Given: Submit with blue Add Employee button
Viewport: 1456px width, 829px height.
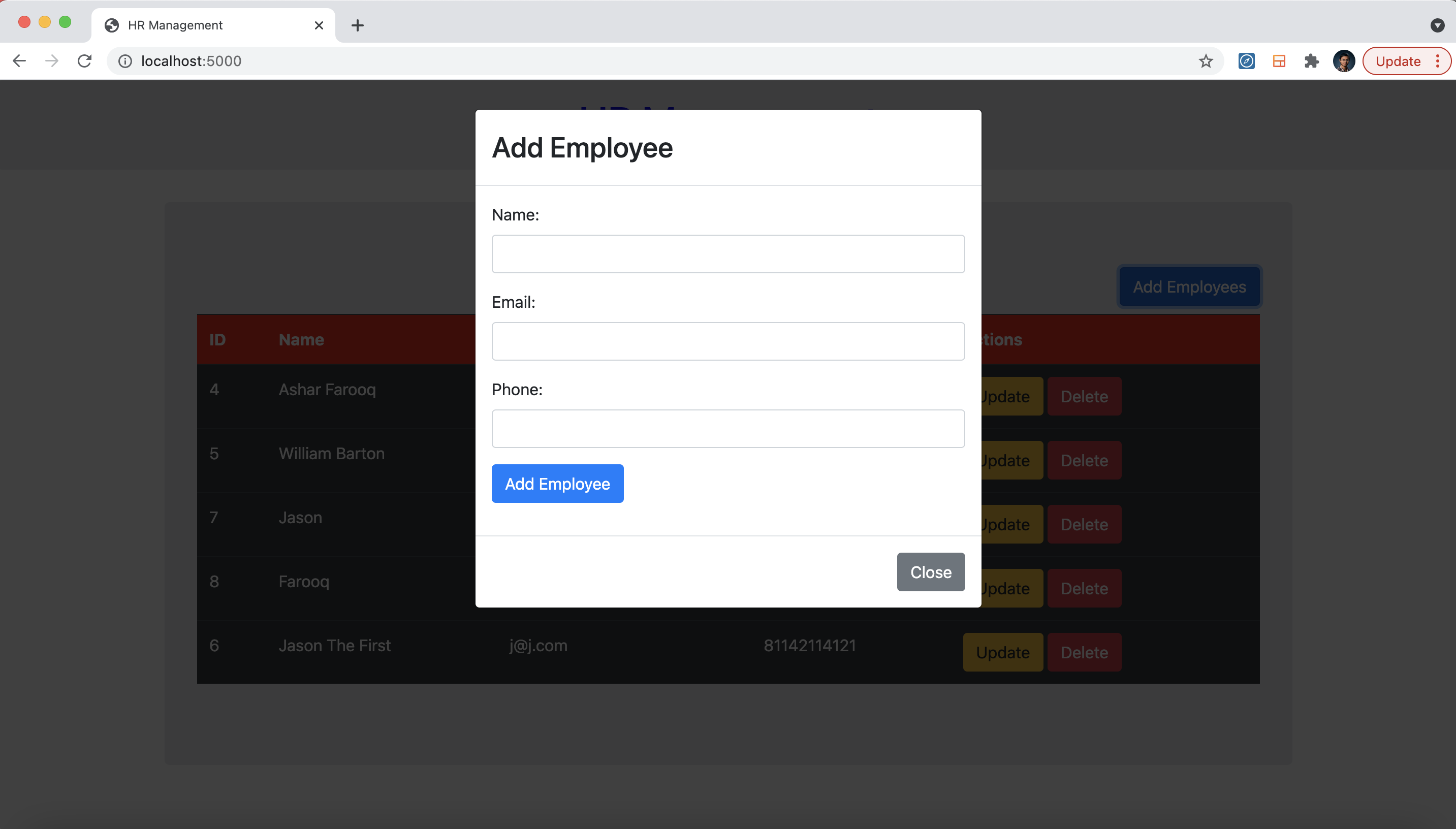Looking at the screenshot, I should [557, 484].
